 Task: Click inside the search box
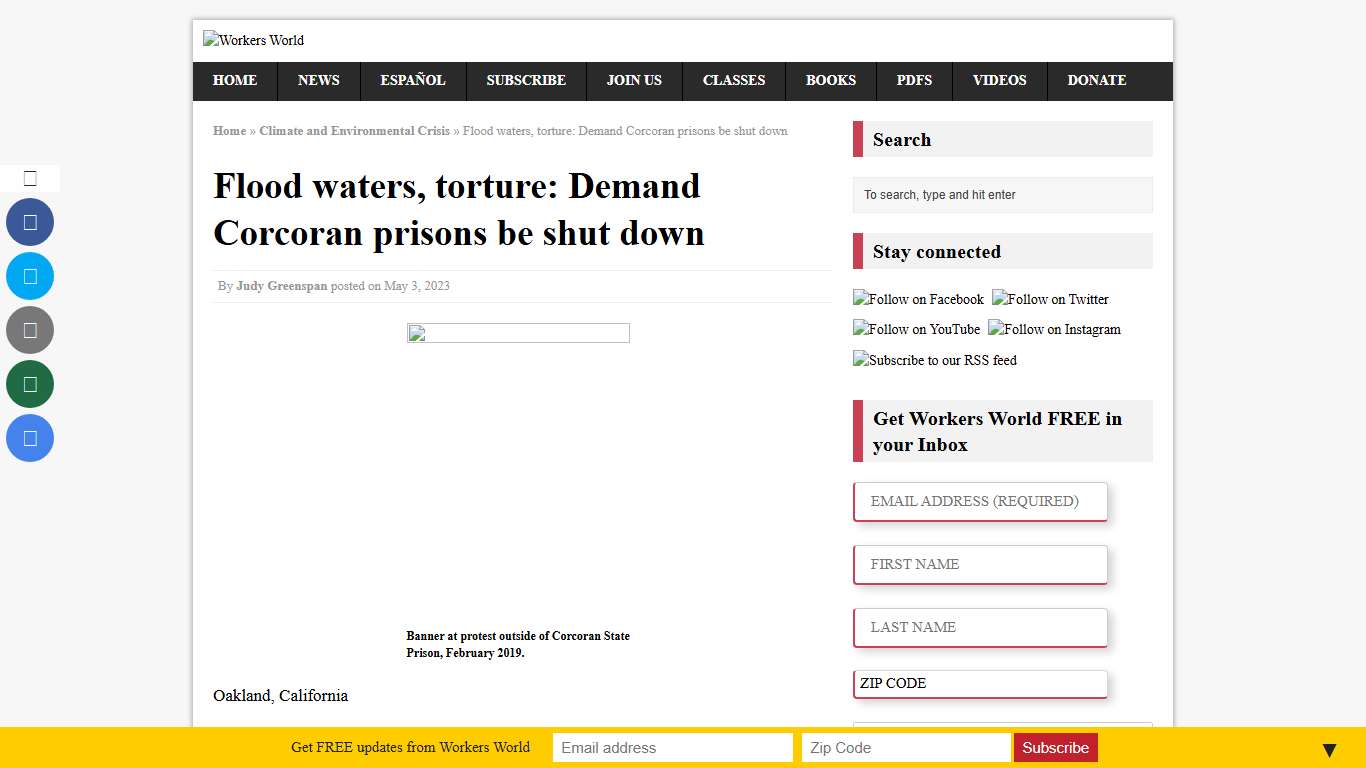(1002, 195)
